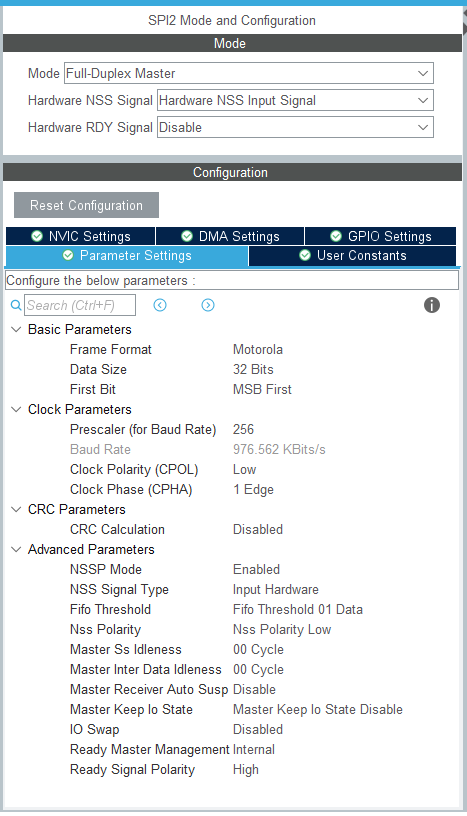Open the User Constants tab

point(352,256)
